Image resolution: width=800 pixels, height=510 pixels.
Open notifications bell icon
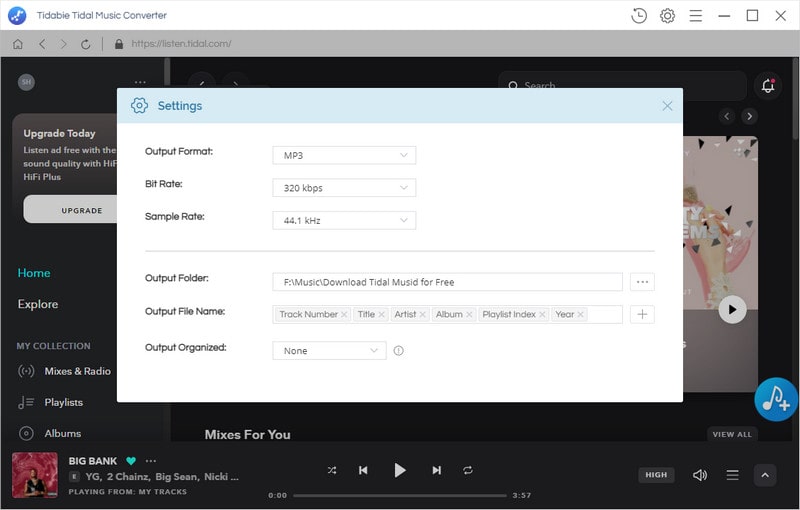(x=768, y=86)
